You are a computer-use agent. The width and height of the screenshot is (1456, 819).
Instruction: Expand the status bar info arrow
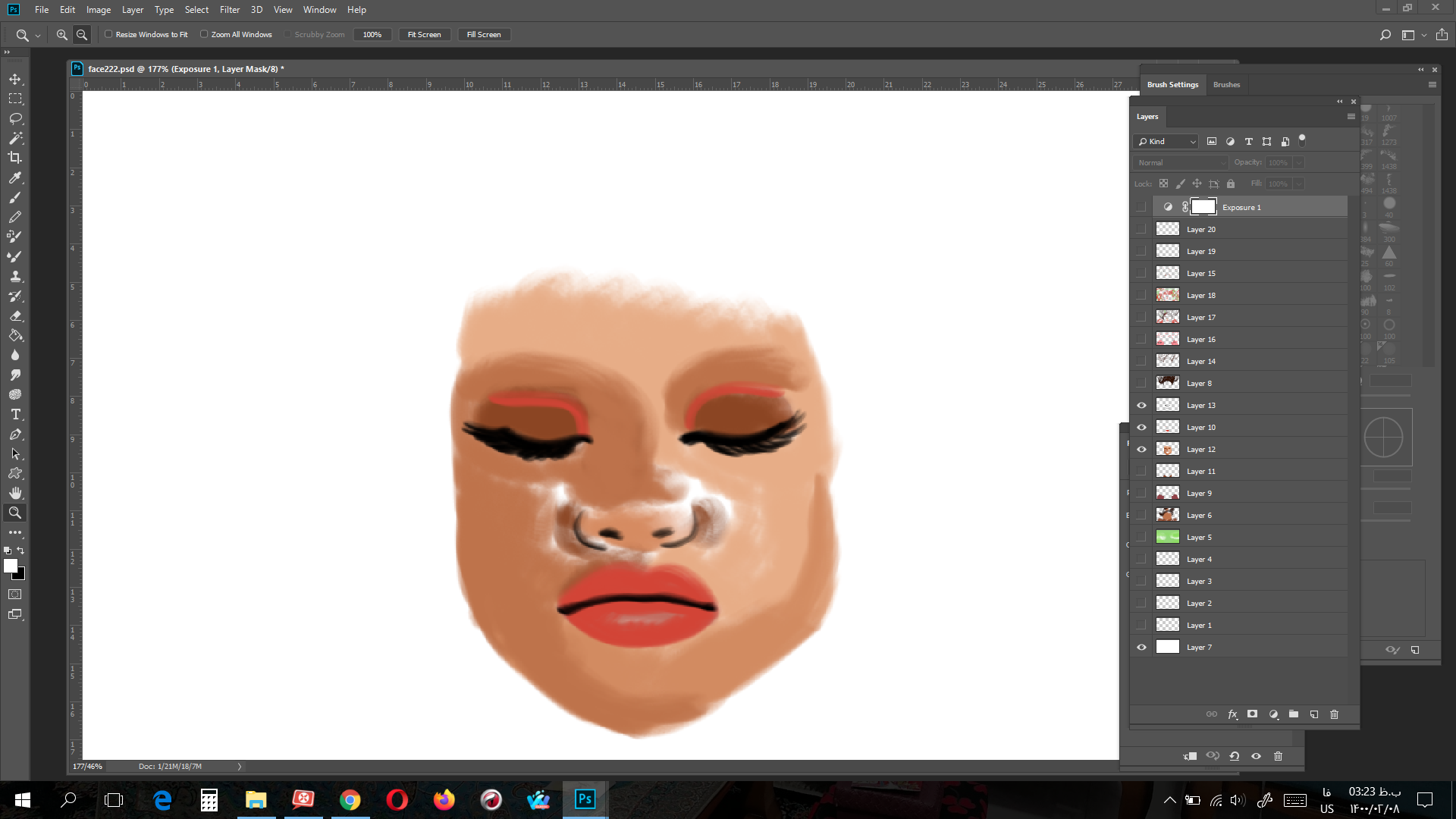(x=240, y=767)
